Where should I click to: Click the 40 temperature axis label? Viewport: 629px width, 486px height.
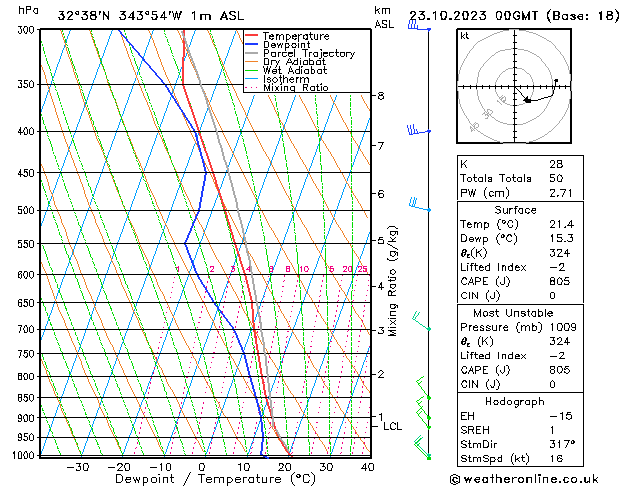367,468
